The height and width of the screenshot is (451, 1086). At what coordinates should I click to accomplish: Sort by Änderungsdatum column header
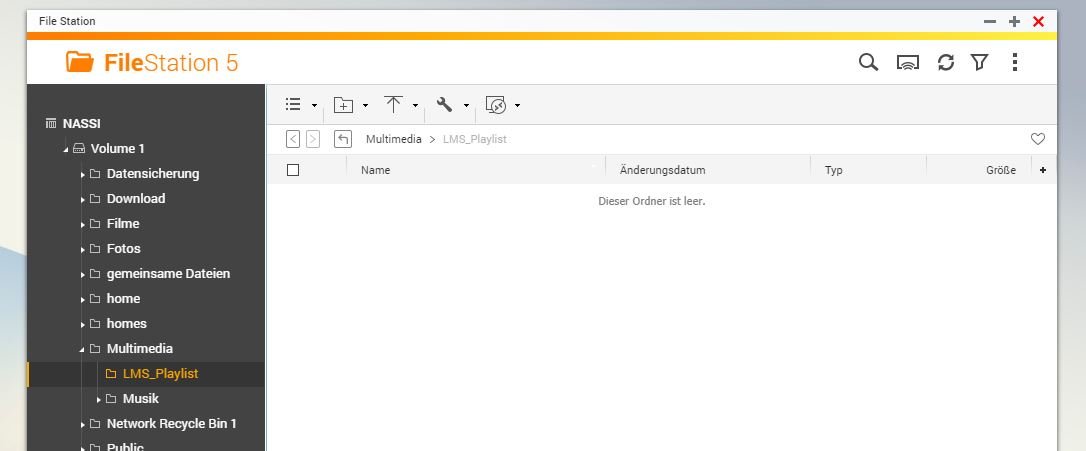[x=662, y=170]
